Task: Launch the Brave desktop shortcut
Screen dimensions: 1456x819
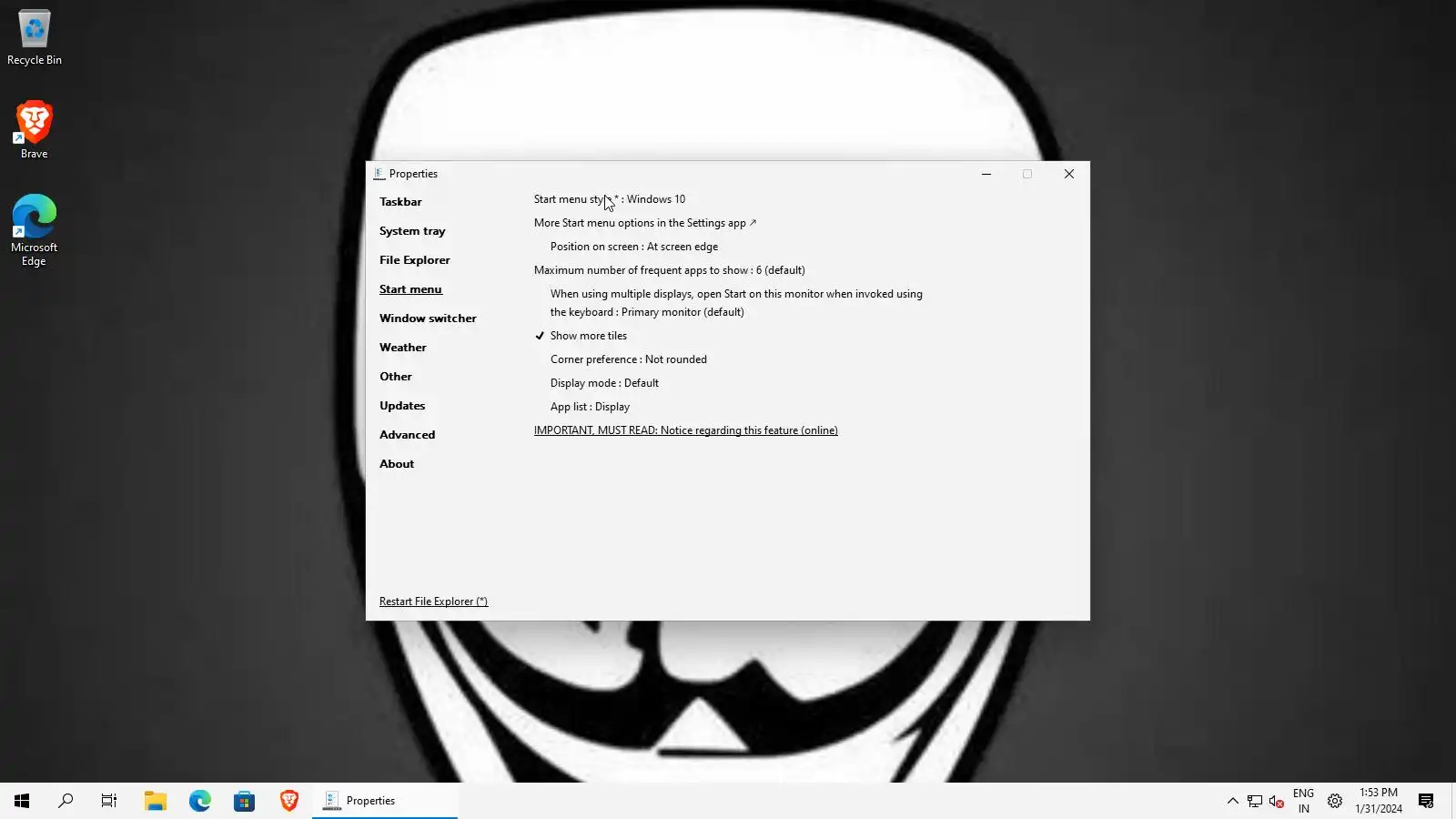Action: [35, 129]
